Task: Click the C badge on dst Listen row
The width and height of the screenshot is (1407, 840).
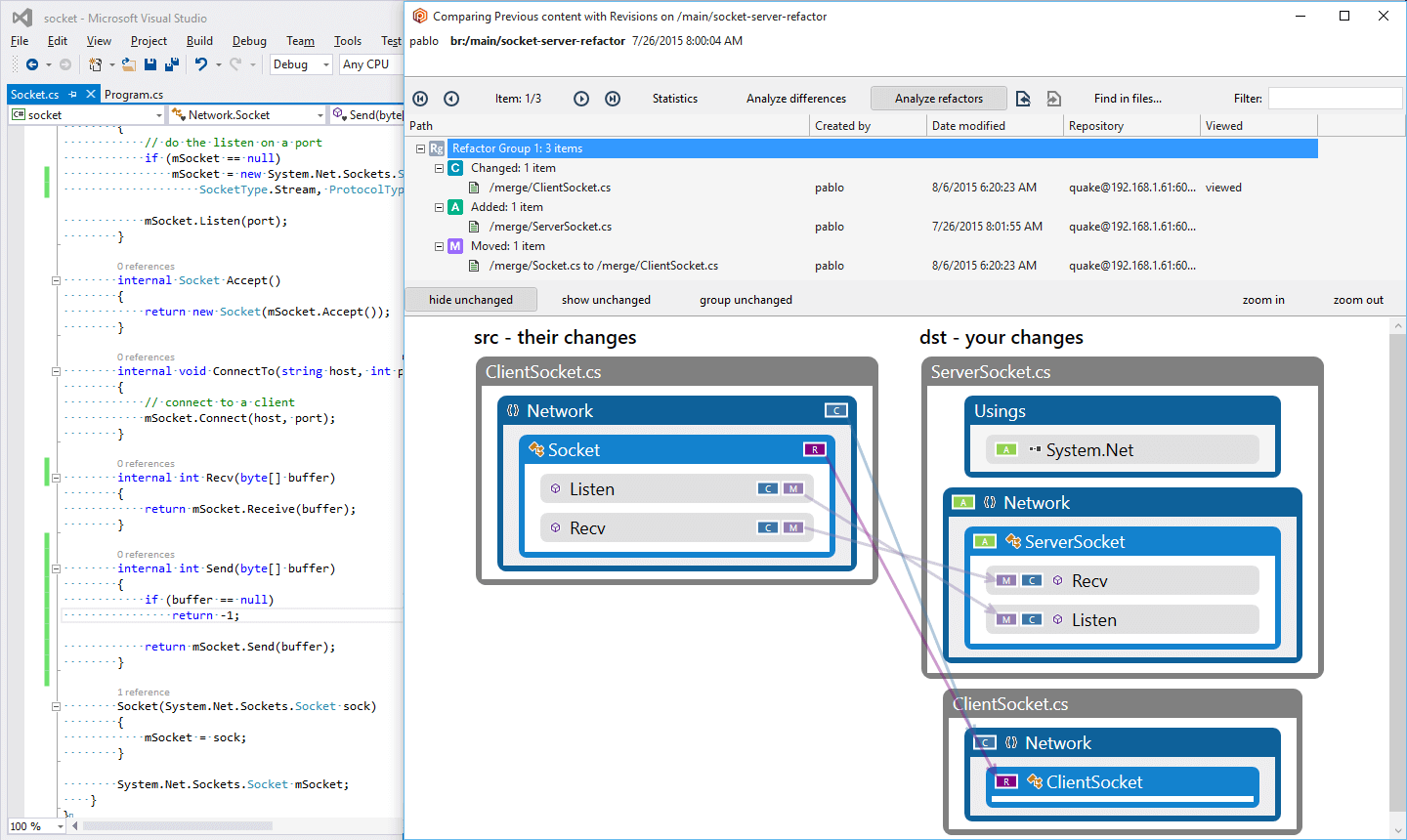Action: 1032,619
